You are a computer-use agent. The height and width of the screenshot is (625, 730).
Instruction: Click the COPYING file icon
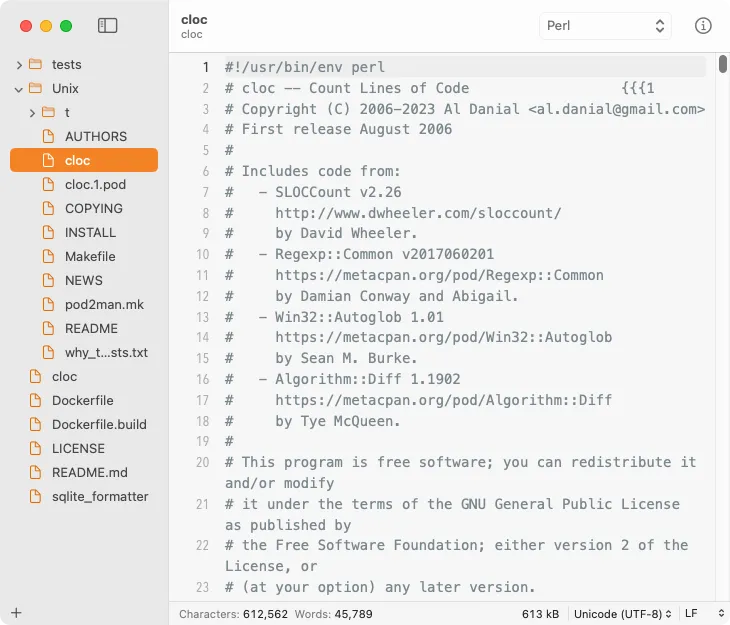pos(48,208)
